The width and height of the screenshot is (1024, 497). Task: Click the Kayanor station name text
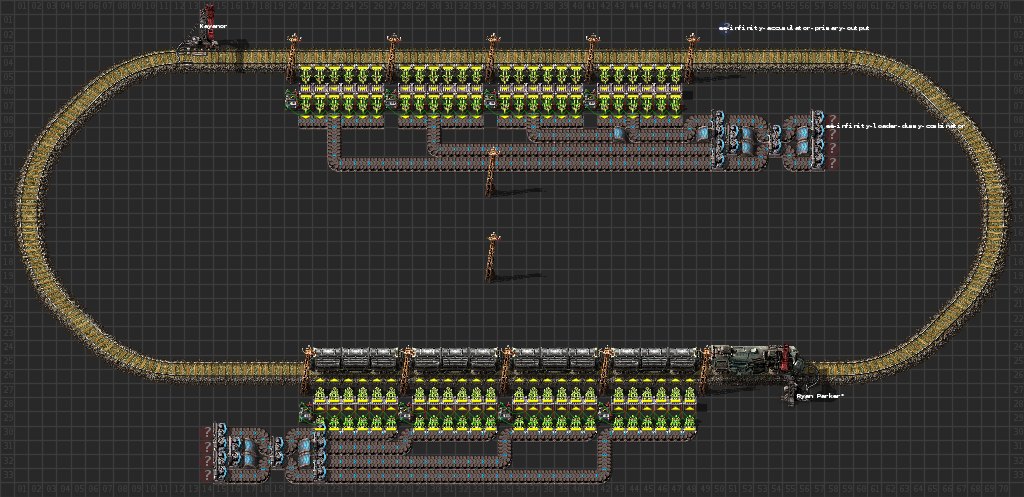click(x=213, y=26)
